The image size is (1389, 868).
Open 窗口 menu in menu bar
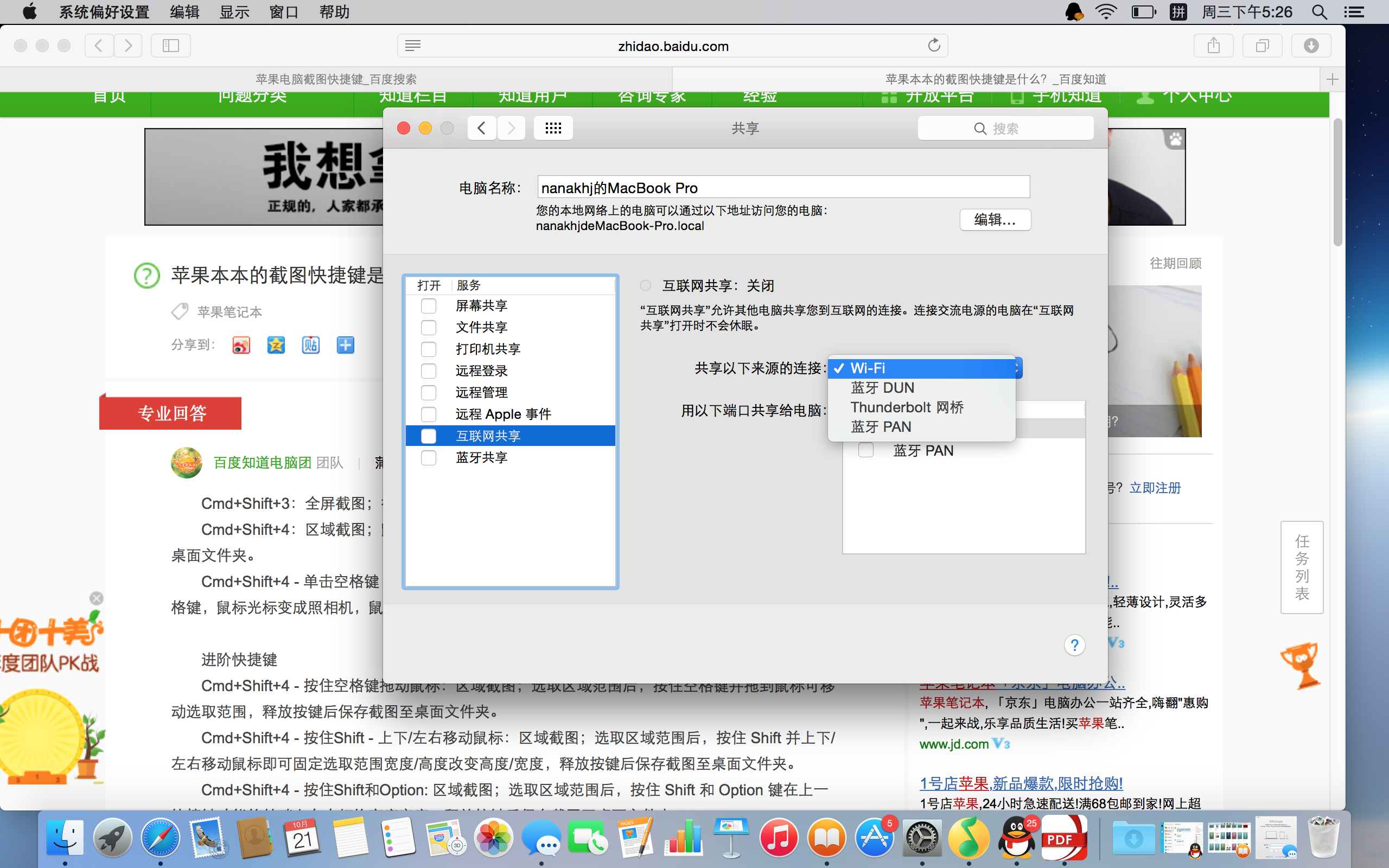(284, 12)
